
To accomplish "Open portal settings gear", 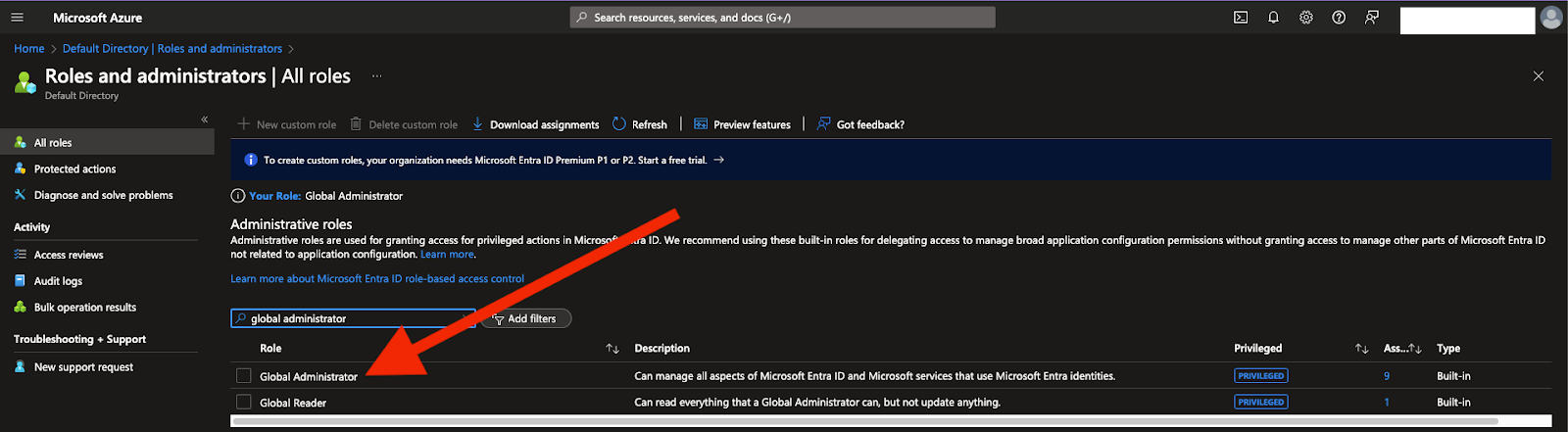I will (1306, 18).
